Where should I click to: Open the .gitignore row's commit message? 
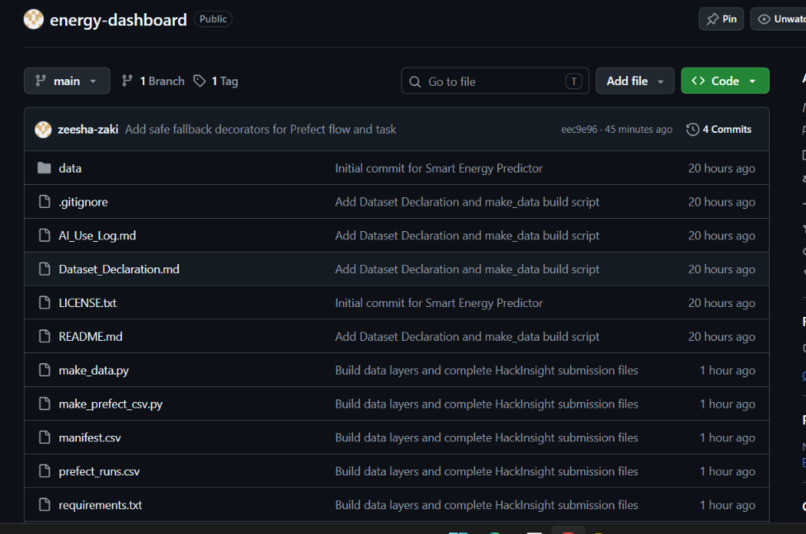tap(467, 201)
